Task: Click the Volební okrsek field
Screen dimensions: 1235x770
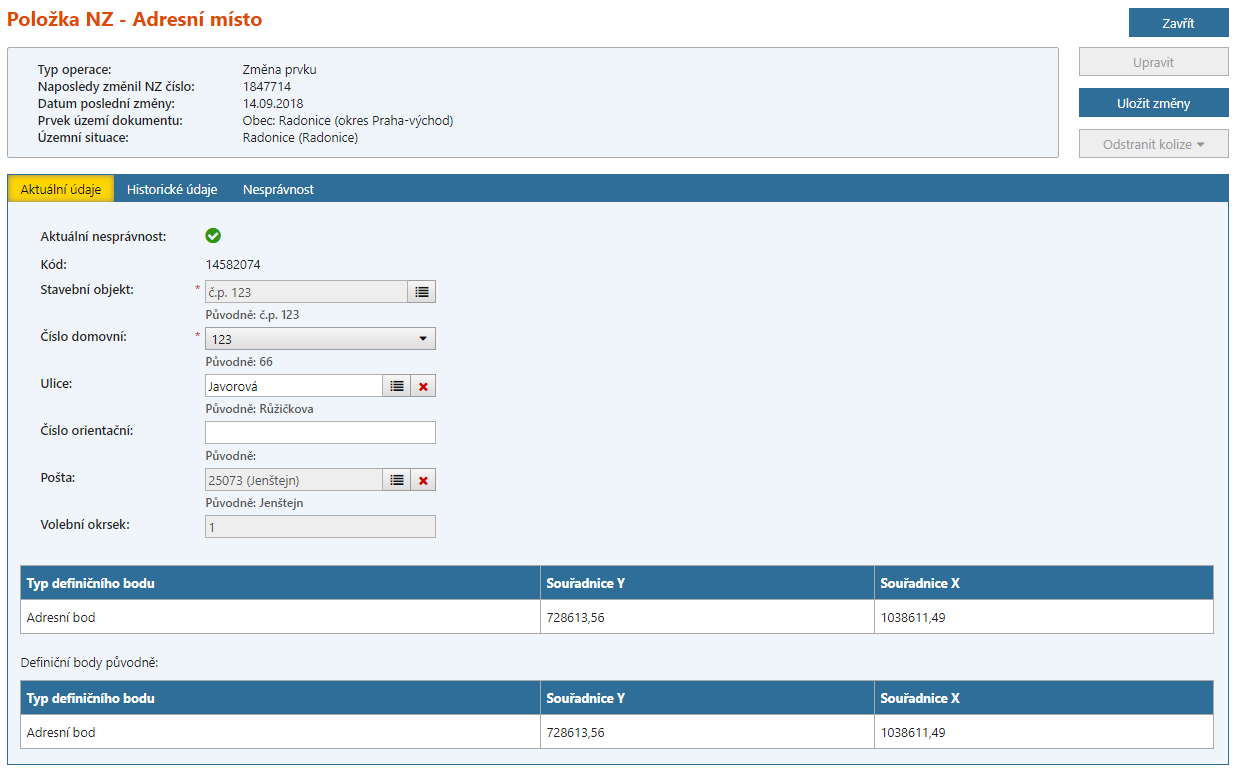Action: tap(320, 527)
